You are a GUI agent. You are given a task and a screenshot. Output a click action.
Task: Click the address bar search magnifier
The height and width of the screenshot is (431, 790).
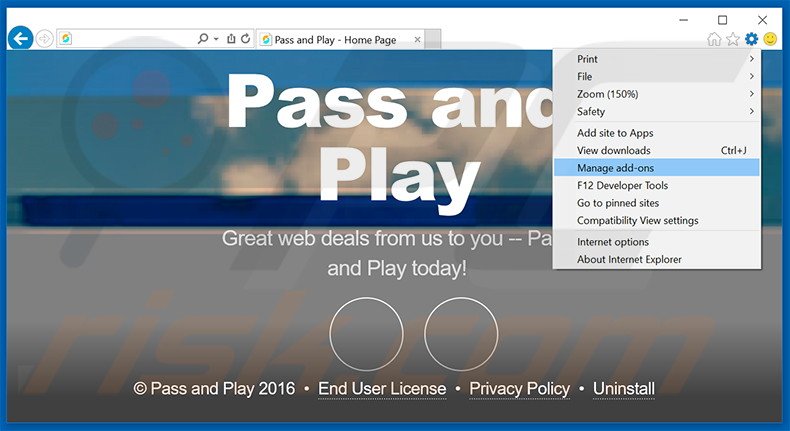(203, 38)
